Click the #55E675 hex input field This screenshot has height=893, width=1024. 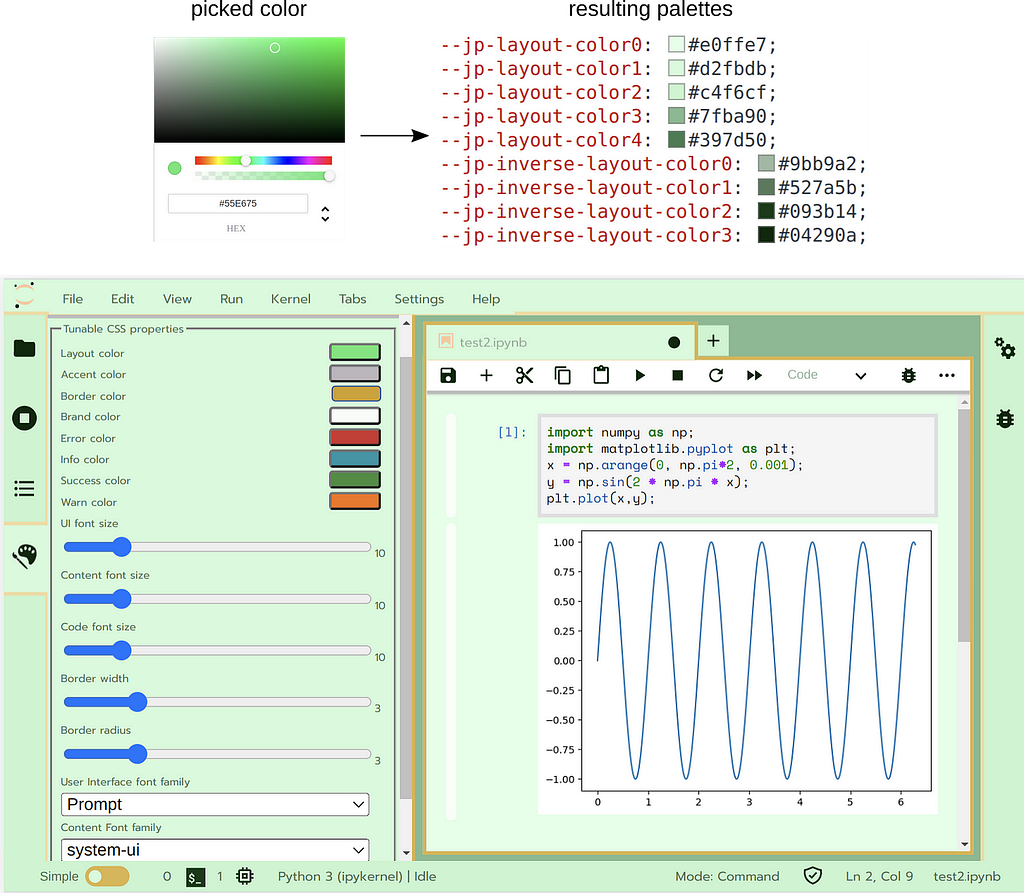click(238, 203)
